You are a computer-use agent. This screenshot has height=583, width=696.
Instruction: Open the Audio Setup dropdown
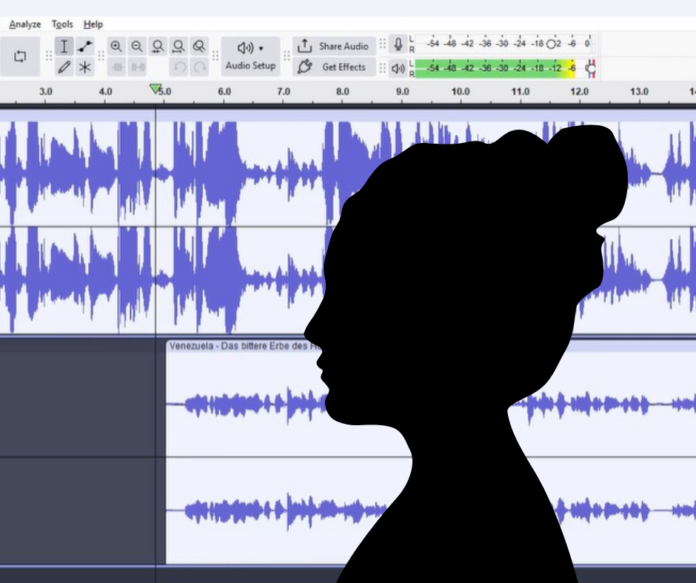point(250,56)
